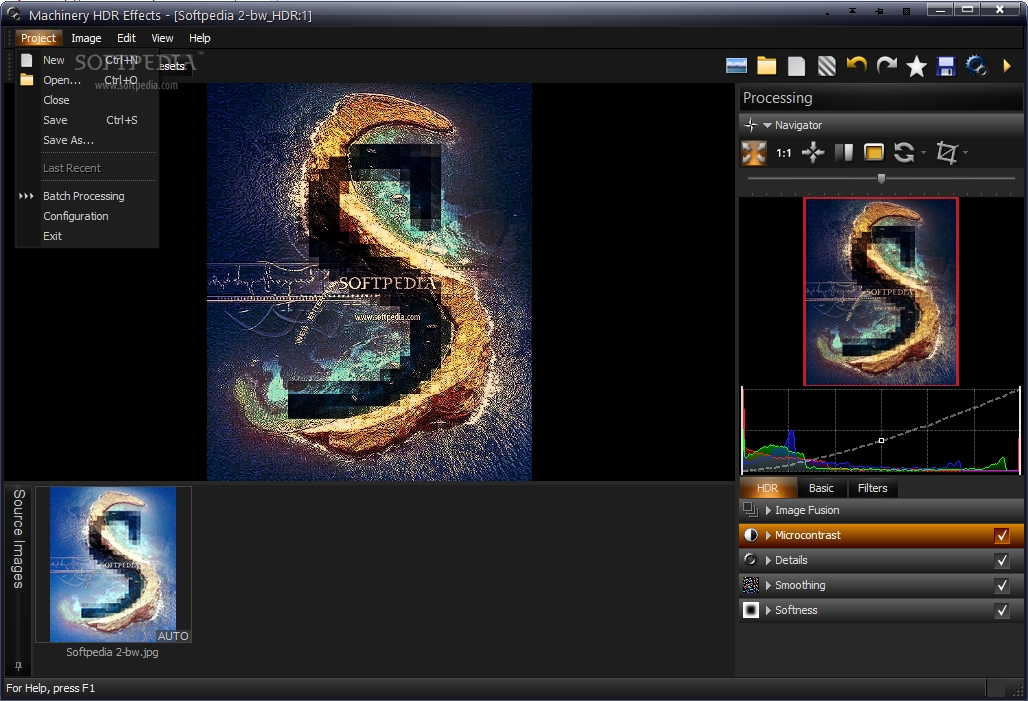Select the Softpedia 2-bw.jpg source thumbnail
The width and height of the screenshot is (1028, 701).
click(113, 564)
